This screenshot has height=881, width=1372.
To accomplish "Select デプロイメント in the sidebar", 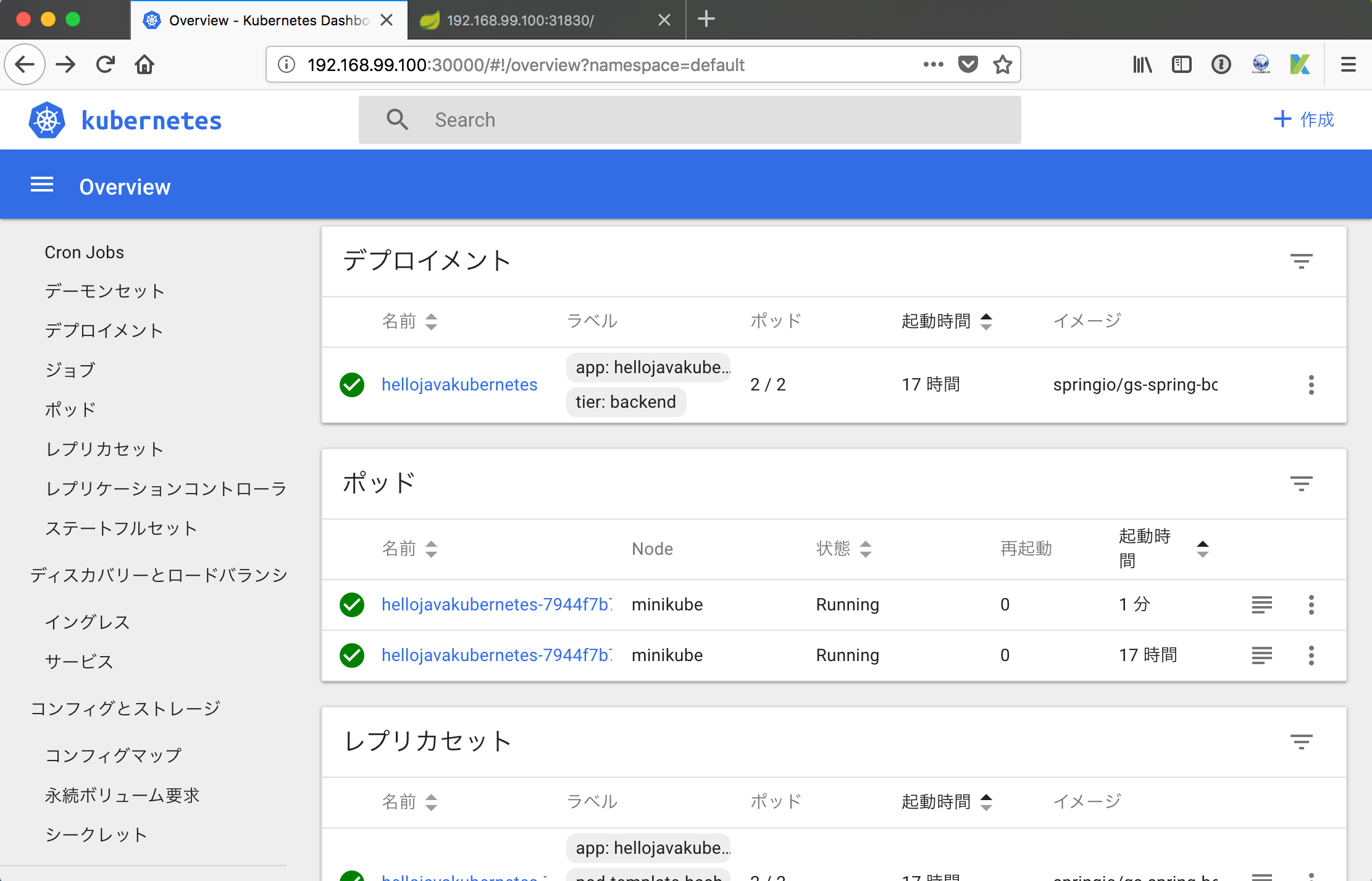I will 104,331.
